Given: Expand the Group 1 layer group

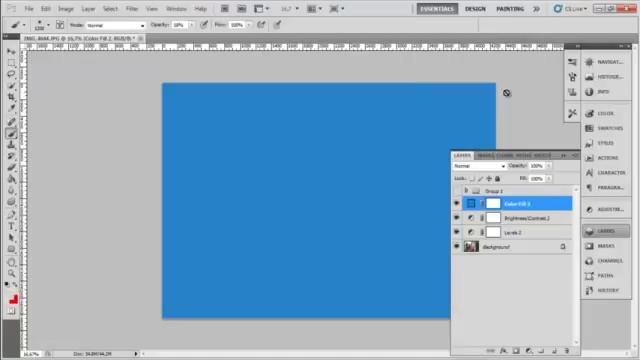Looking at the screenshot, I should point(466,191).
